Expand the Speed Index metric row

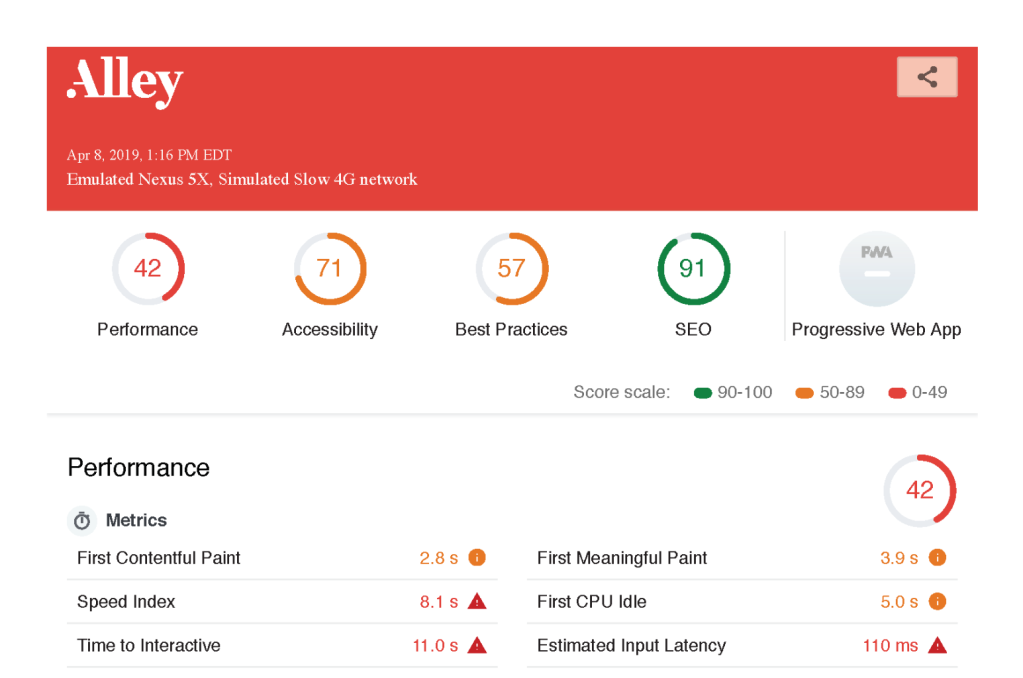coord(282,602)
